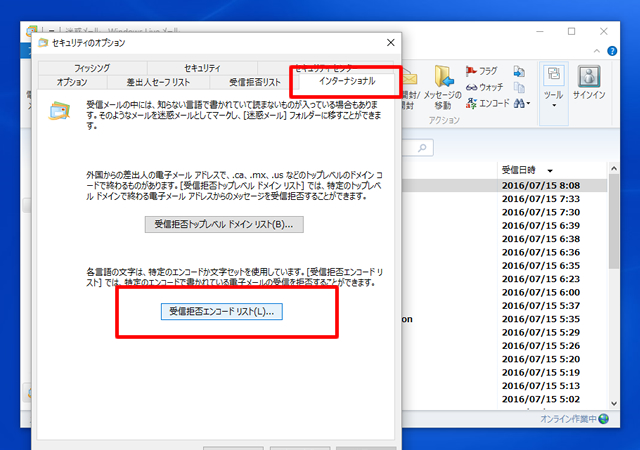Screen dimensions: 640x450
Task: Click 受信拒否エンコード リスト(L) button
Action: (222, 312)
